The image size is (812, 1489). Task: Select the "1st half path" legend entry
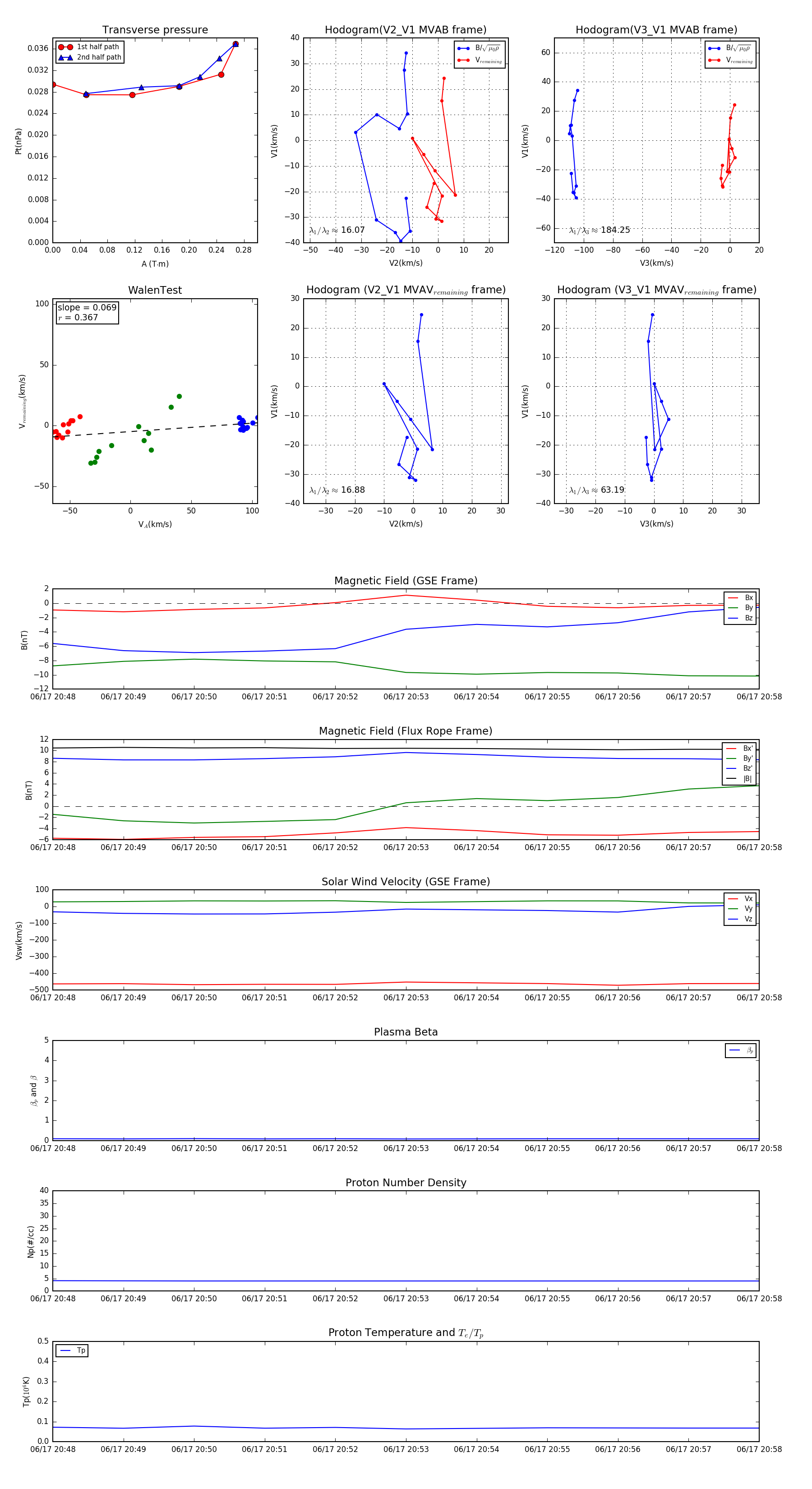coord(90,47)
